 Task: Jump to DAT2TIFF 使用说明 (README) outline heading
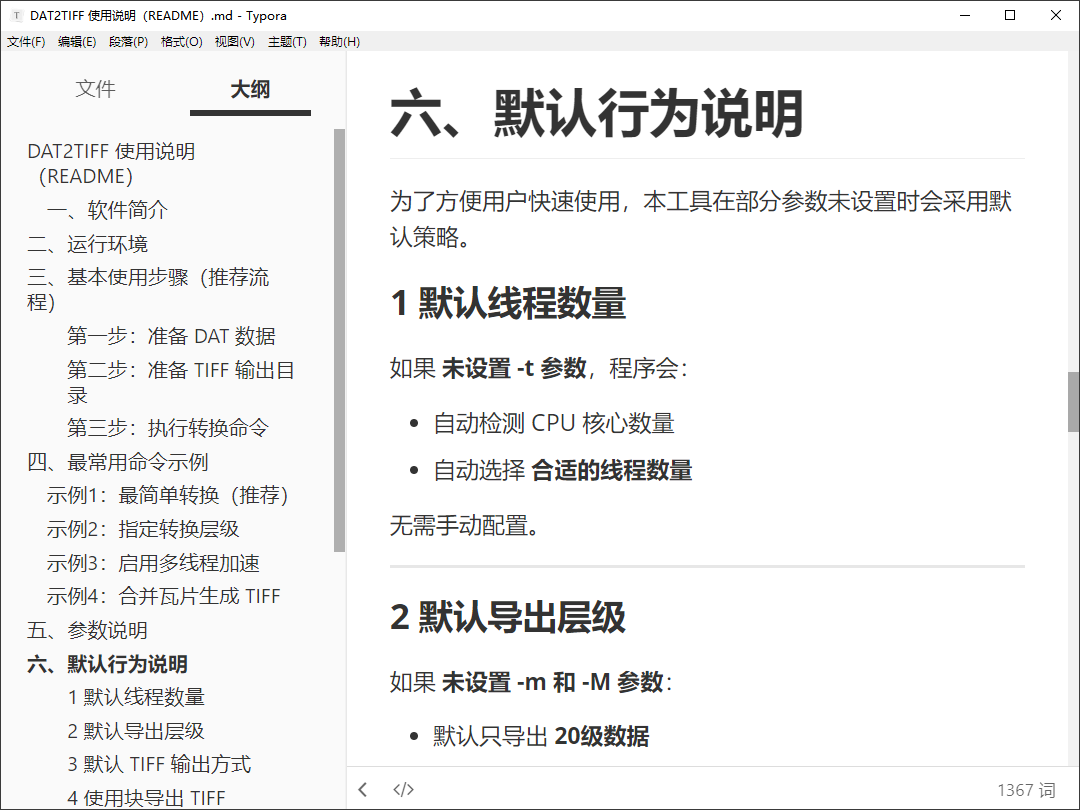(x=112, y=164)
